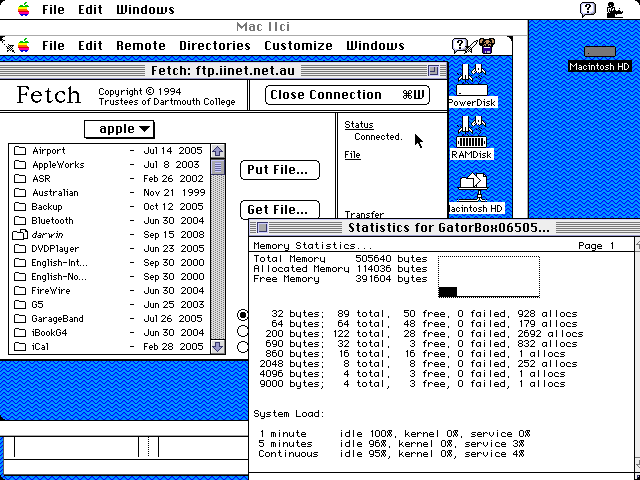Click the '1 minute idle 100%' line
Screen dimensions: 640x480
[394, 433]
